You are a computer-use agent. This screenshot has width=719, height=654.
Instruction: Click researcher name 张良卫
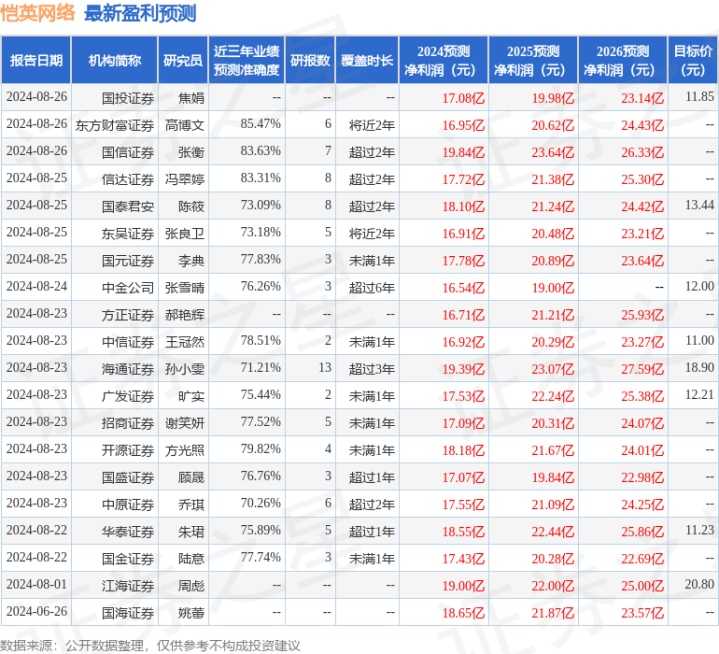coord(185,233)
